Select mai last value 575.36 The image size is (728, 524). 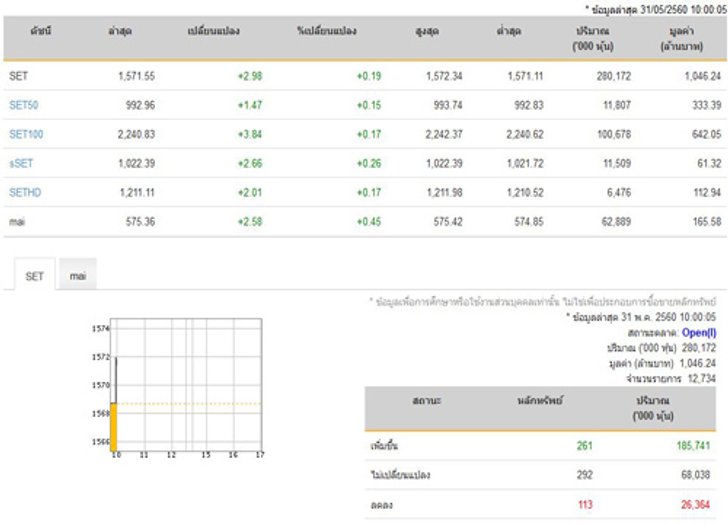coord(140,221)
